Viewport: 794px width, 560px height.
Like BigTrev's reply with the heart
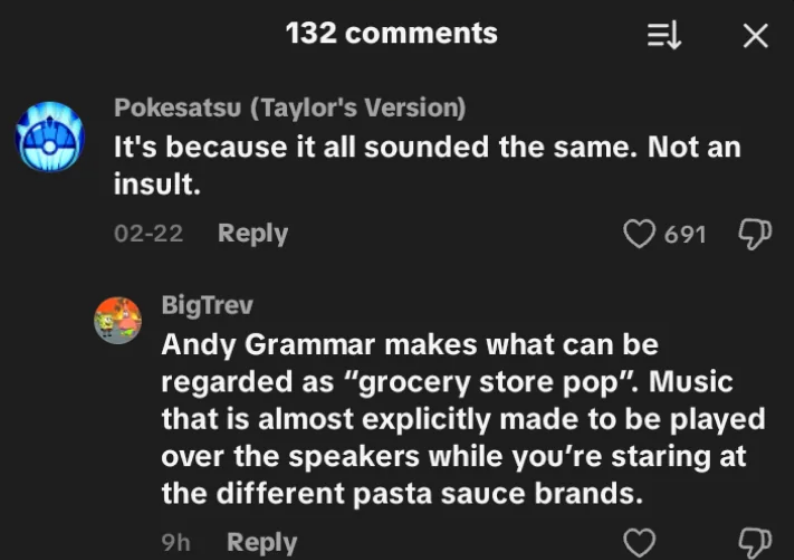click(638, 543)
